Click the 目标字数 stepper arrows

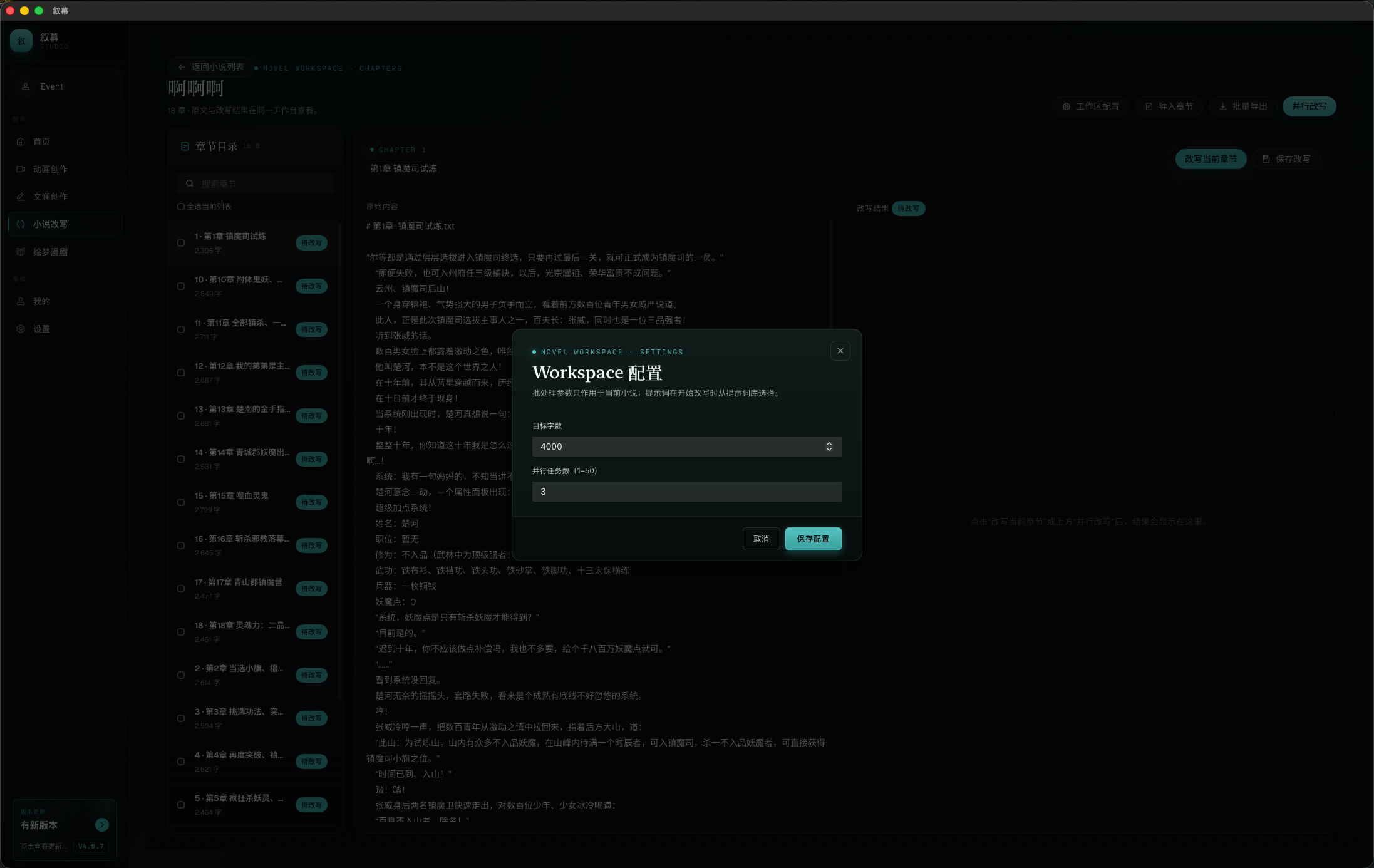[x=829, y=447]
